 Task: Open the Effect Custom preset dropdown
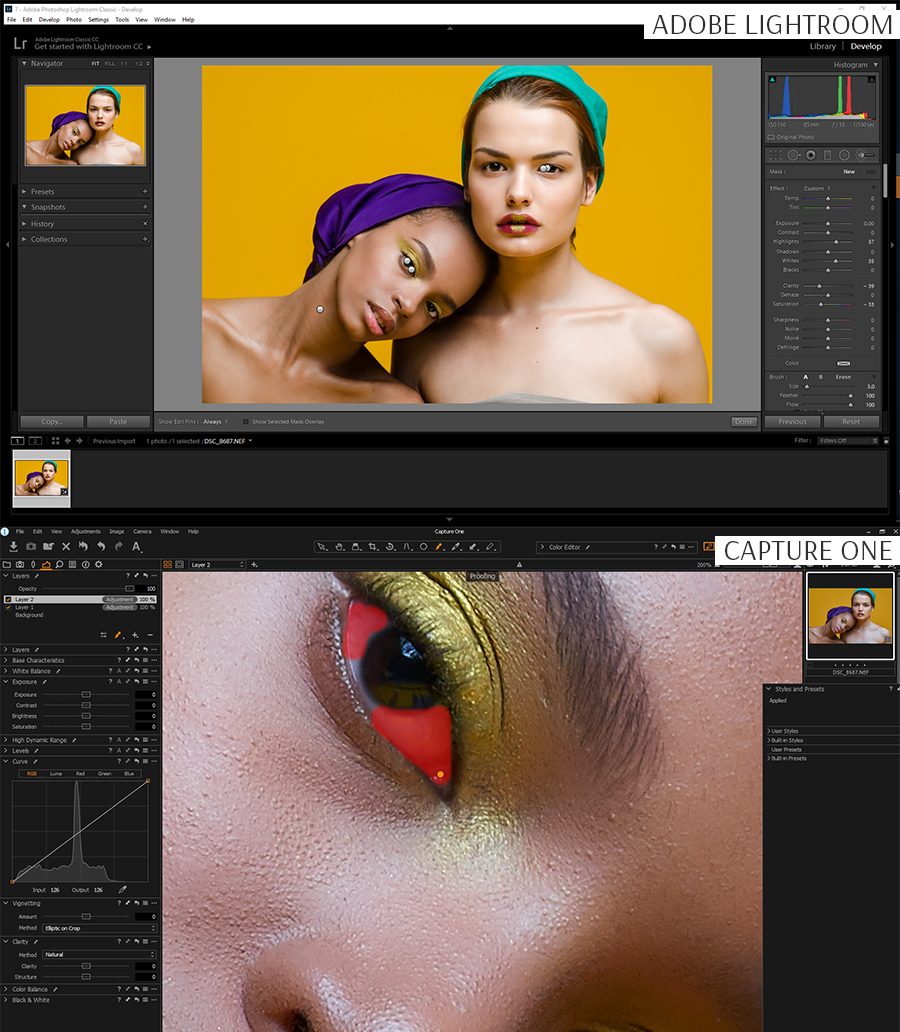(817, 188)
